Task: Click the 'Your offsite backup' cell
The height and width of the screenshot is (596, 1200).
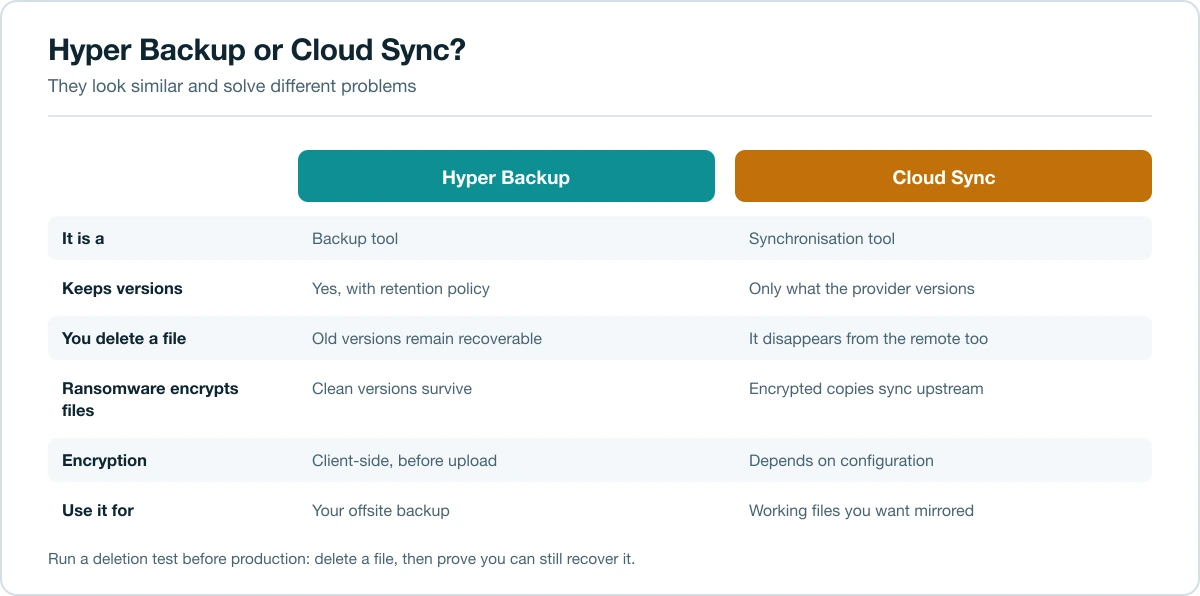Action: (381, 511)
